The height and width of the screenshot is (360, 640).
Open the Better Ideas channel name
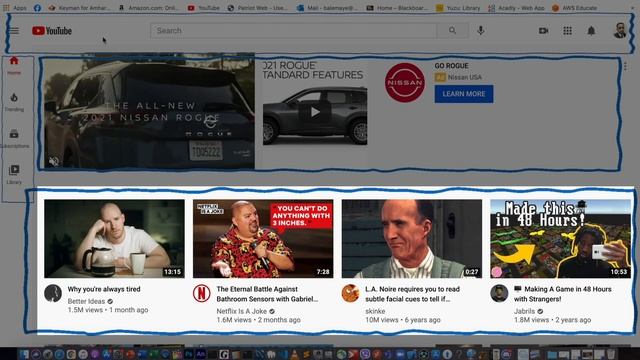click(x=86, y=301)
